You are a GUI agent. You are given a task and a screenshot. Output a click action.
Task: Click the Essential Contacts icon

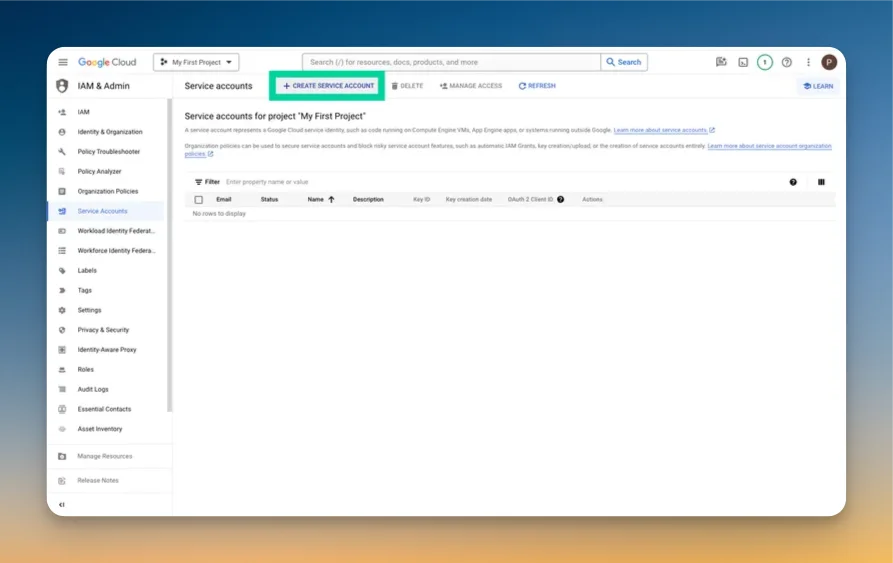62,409
